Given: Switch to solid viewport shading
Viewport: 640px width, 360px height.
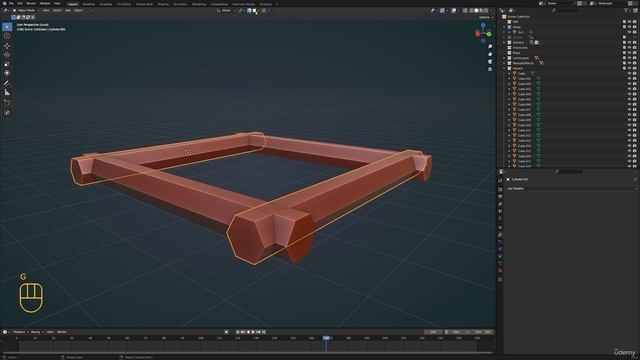Looking at the screenshot, I should (x=476, y=10).
